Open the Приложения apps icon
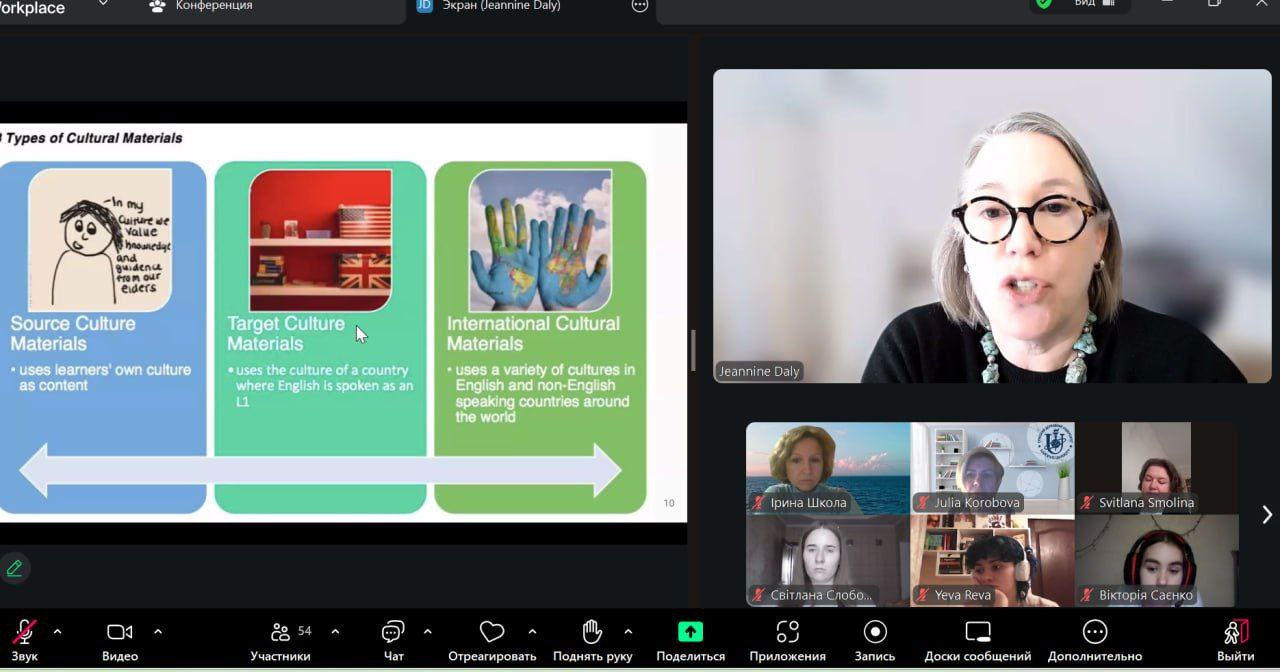Screen dimensions: 1280x672 click(787, 633)
